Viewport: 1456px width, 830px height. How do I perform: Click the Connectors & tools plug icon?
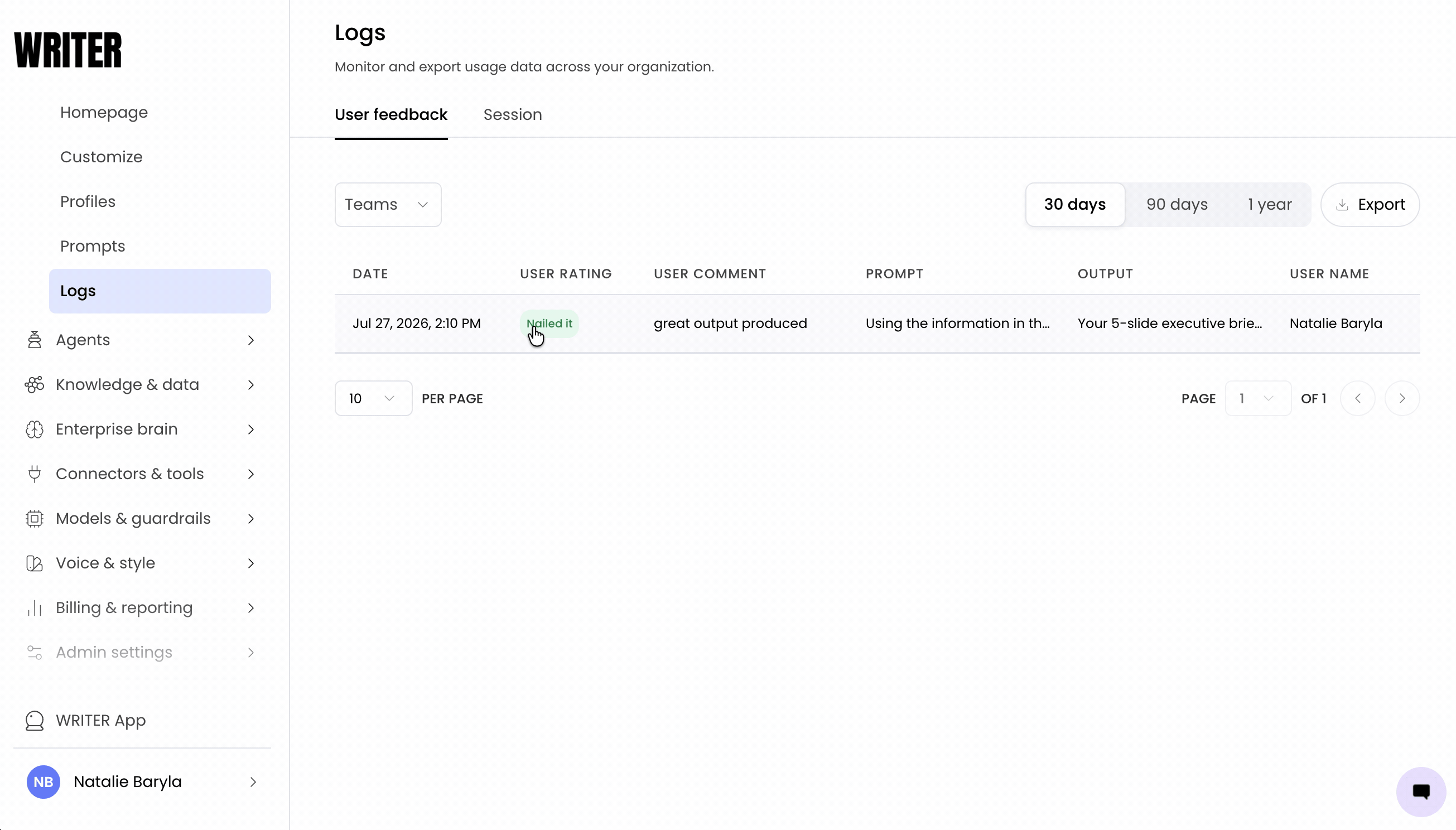34,474
